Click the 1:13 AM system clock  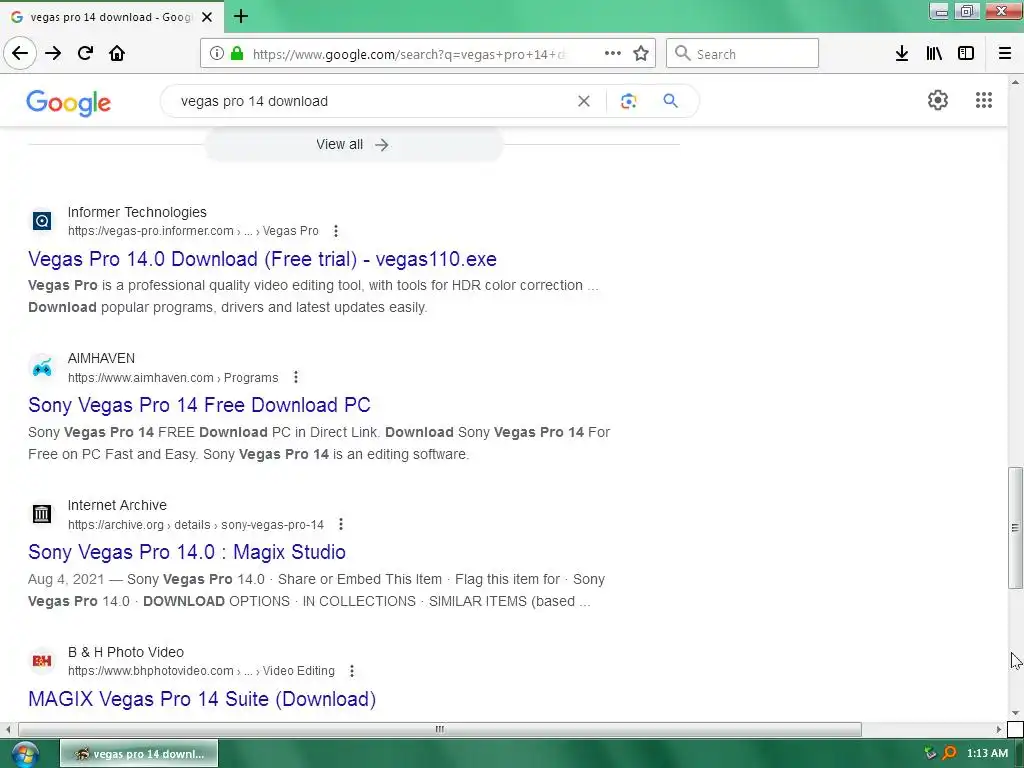click(x=987, y=754)
